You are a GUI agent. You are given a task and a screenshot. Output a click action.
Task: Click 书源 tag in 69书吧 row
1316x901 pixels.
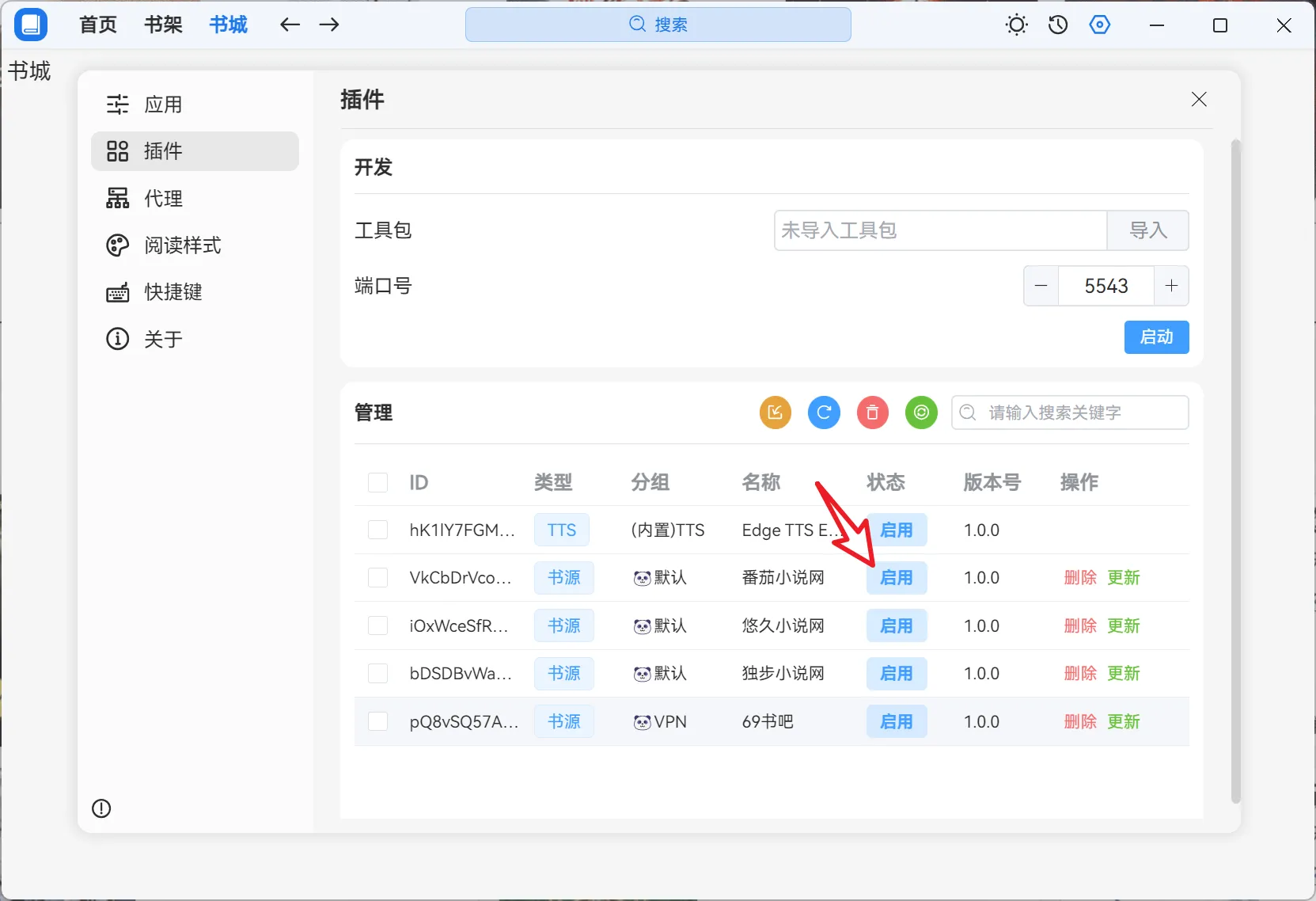tap(564, 721)
